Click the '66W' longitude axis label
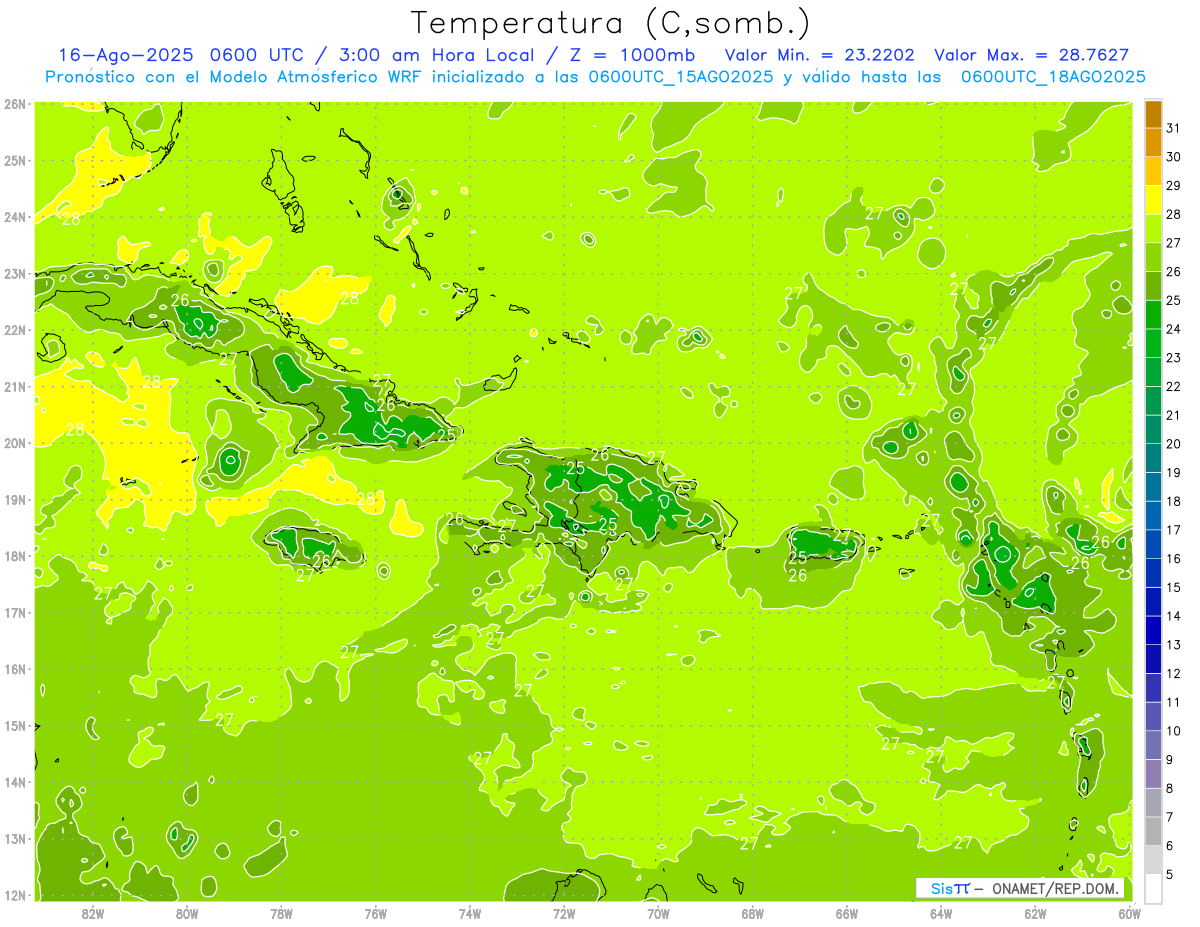 point(847,913)
